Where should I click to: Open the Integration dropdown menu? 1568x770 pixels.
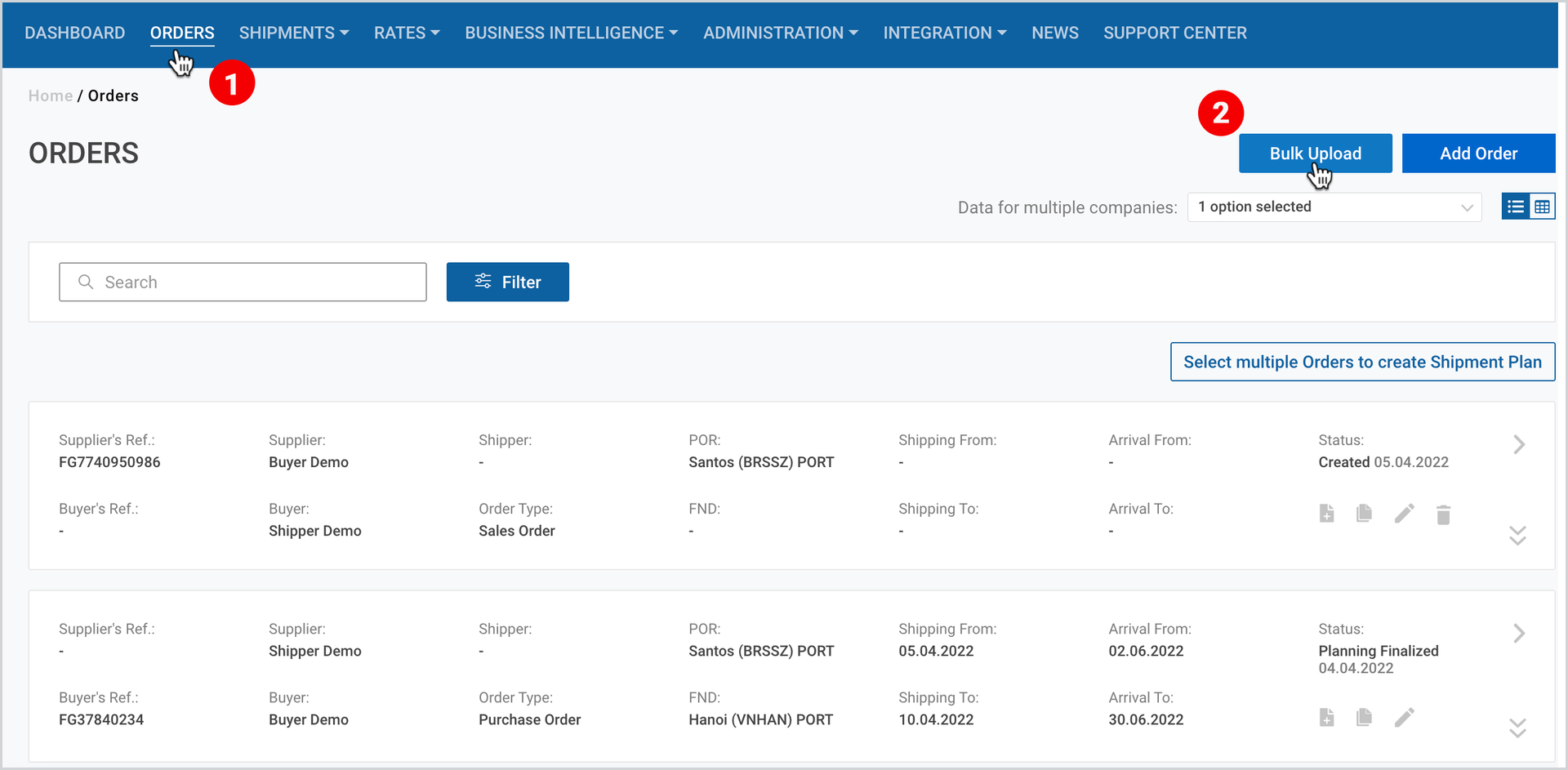click(945, 33)
